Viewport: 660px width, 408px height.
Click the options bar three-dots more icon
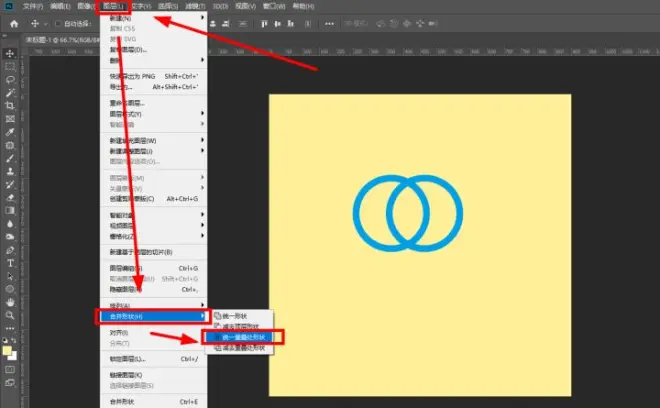pyautogui.click(x=329, y=24)
